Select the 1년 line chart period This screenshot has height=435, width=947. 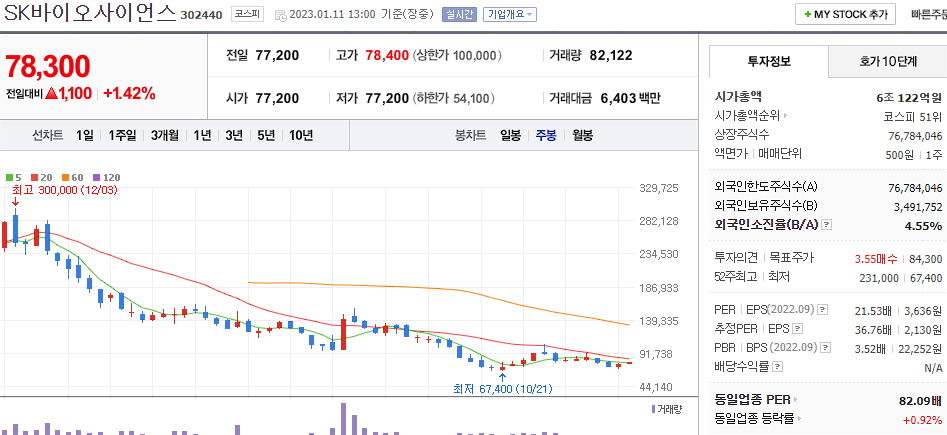(x=202, y=135)
